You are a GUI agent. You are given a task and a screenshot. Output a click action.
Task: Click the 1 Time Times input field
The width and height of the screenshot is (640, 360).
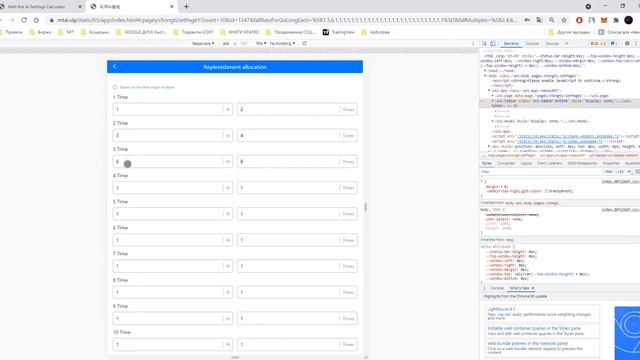[x=297, y=109]
